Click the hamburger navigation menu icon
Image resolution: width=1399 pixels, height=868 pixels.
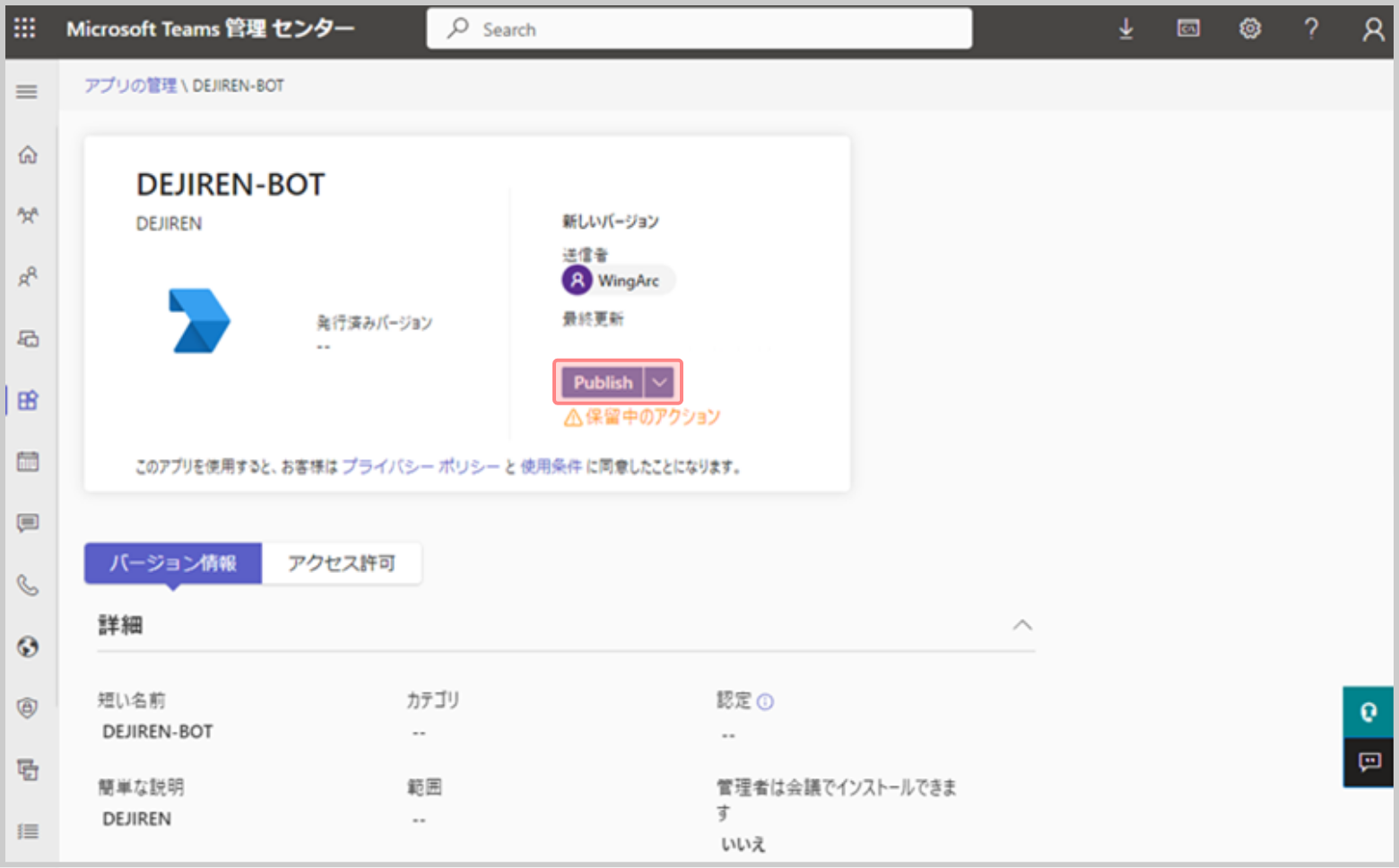pyautogui.click(x=27, y=91)
